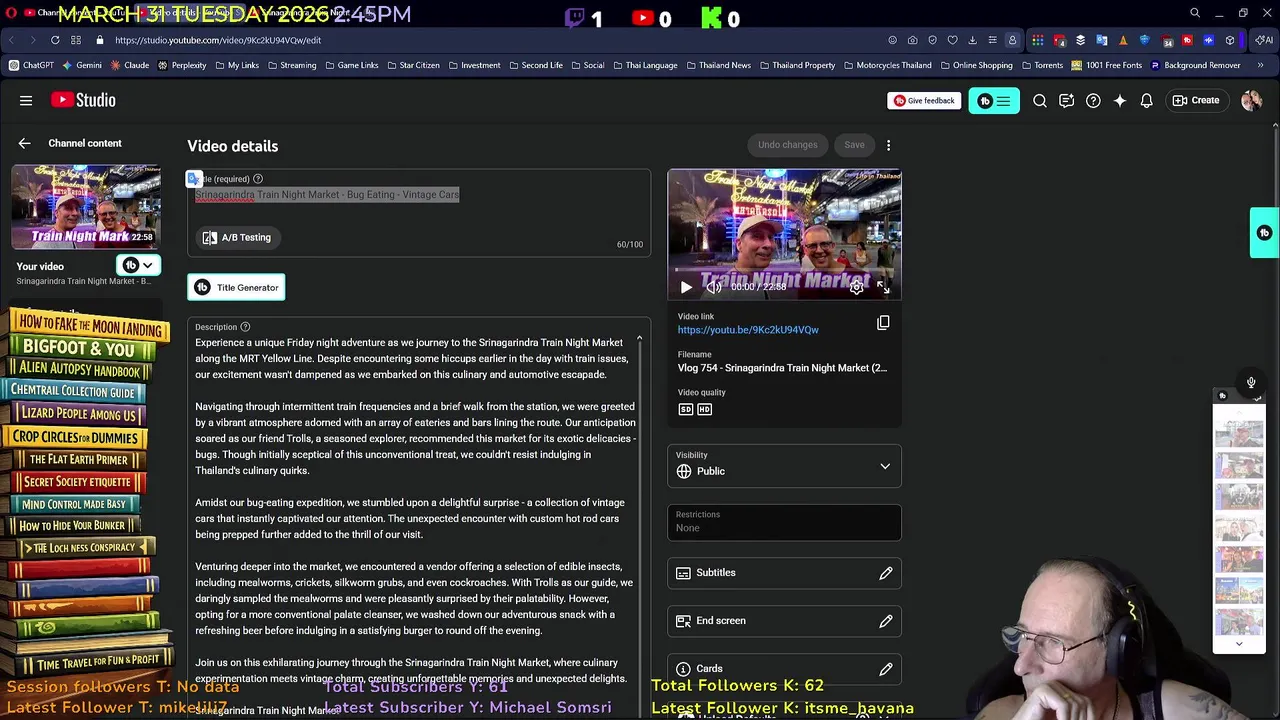Open the browser snapshot camera icon

(912, 40)
